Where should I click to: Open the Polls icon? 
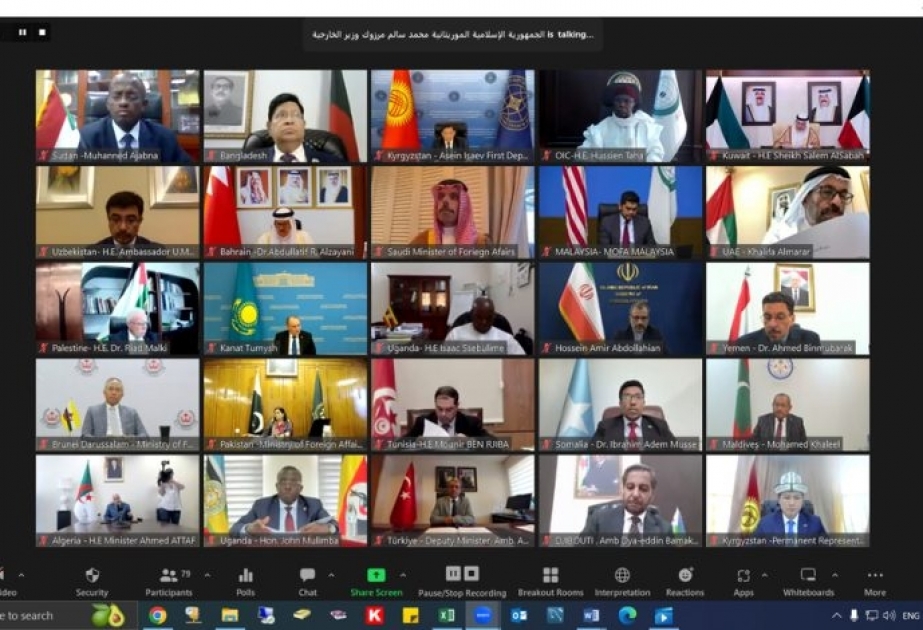coord(245,582)
